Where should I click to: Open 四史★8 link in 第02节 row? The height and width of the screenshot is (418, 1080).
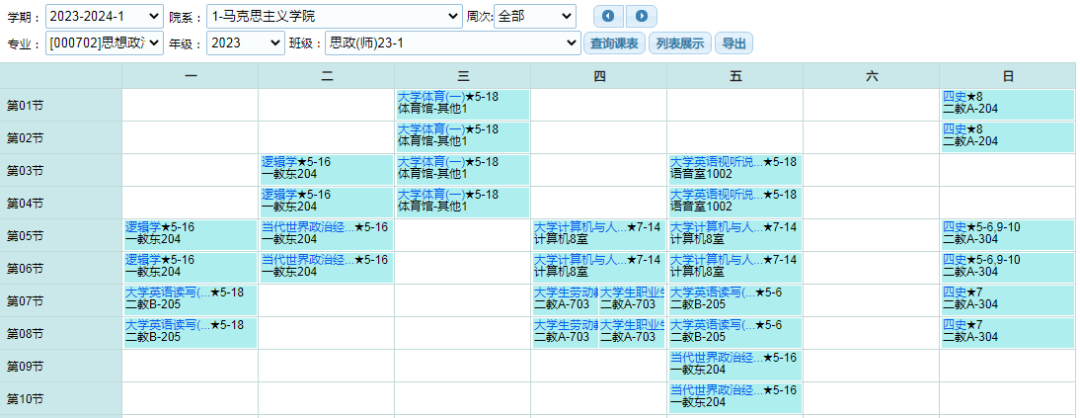coord(955,129)
